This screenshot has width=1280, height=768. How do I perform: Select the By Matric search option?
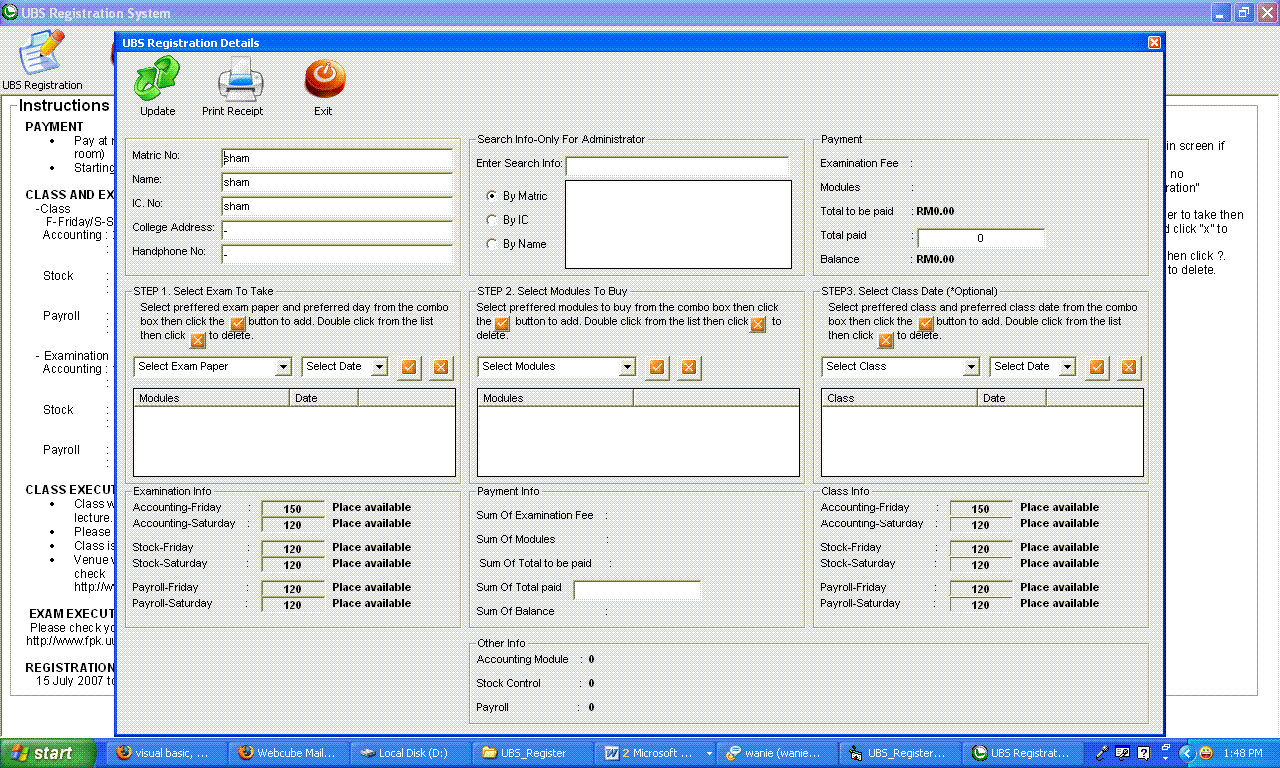tap(492, 196)
